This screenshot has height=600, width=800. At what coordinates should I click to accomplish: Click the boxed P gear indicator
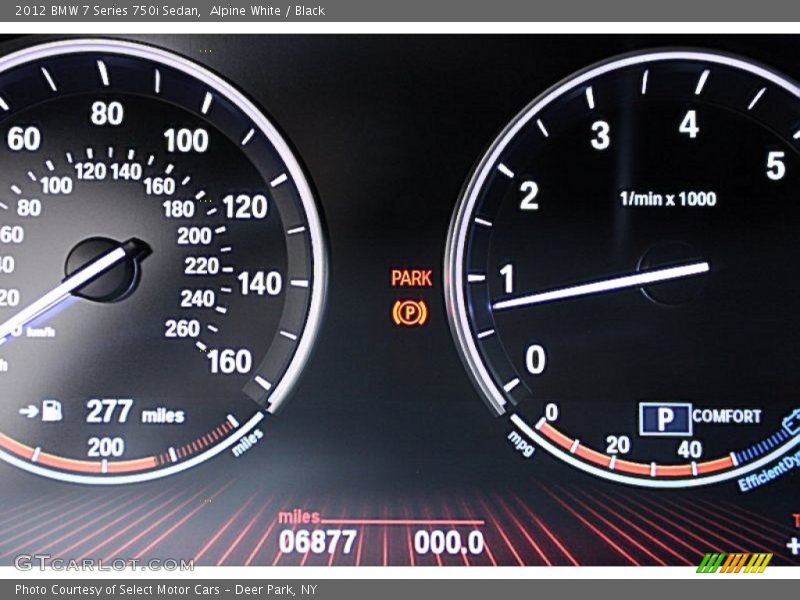[x=664, y=418]
